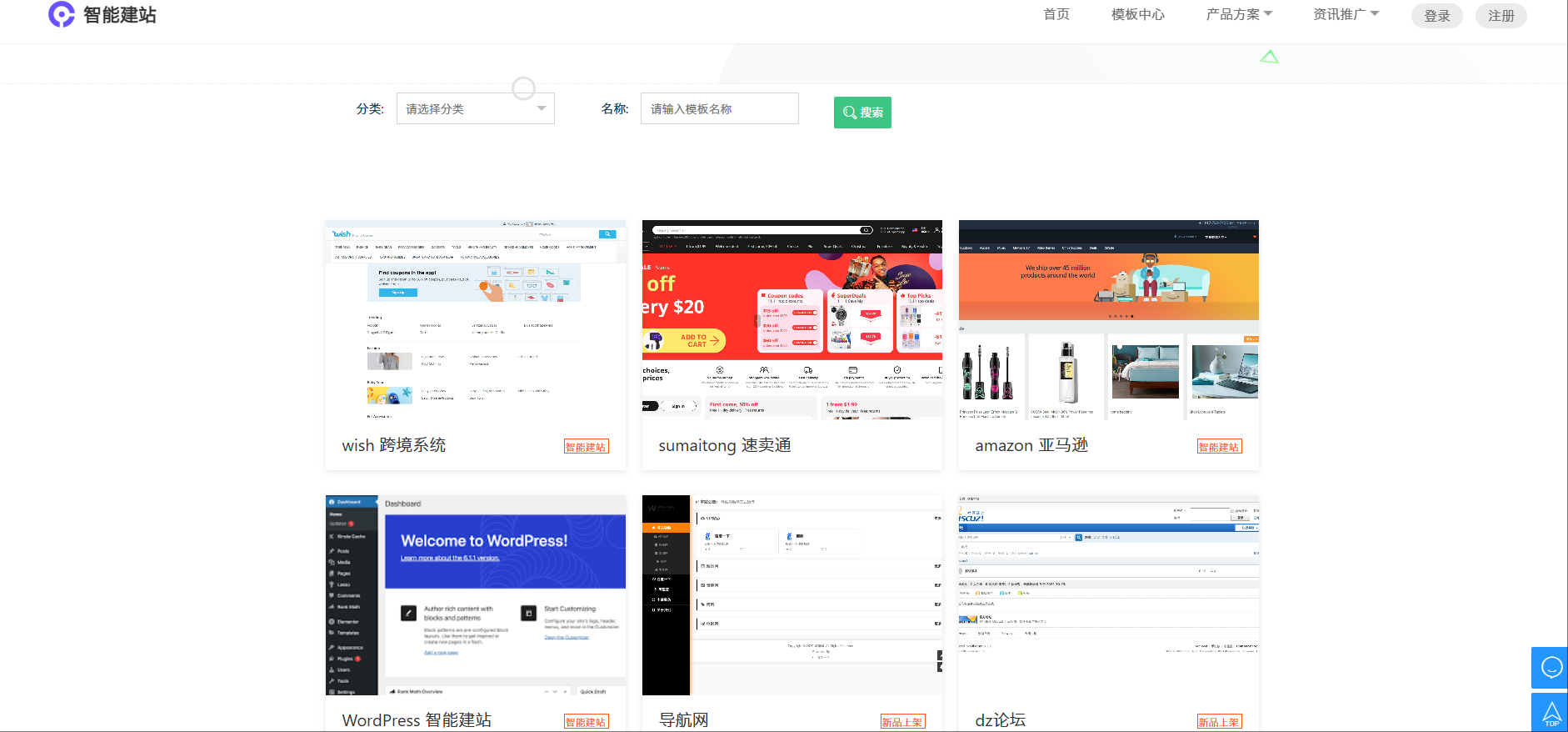Image resolution: width=1568 pixels, height=732 pixels.
Task: Open the 导航网 template thumbnail
Action: pyautogui.click(x=792, y=595)
